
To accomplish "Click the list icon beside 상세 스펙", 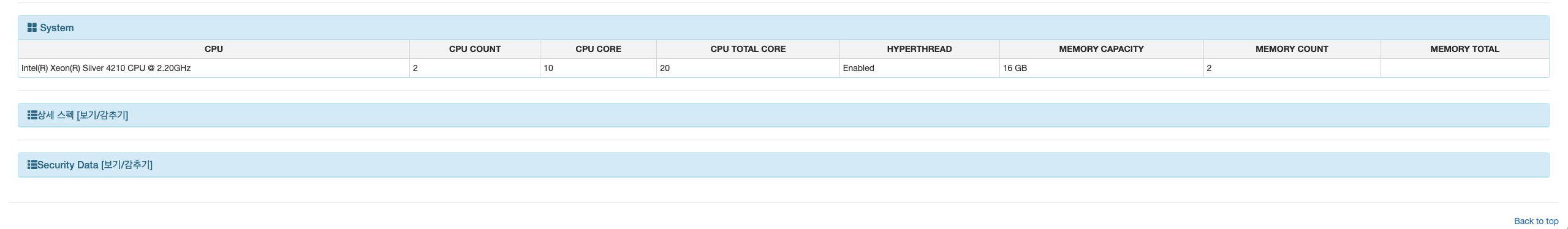I will [x=32, y=114].
